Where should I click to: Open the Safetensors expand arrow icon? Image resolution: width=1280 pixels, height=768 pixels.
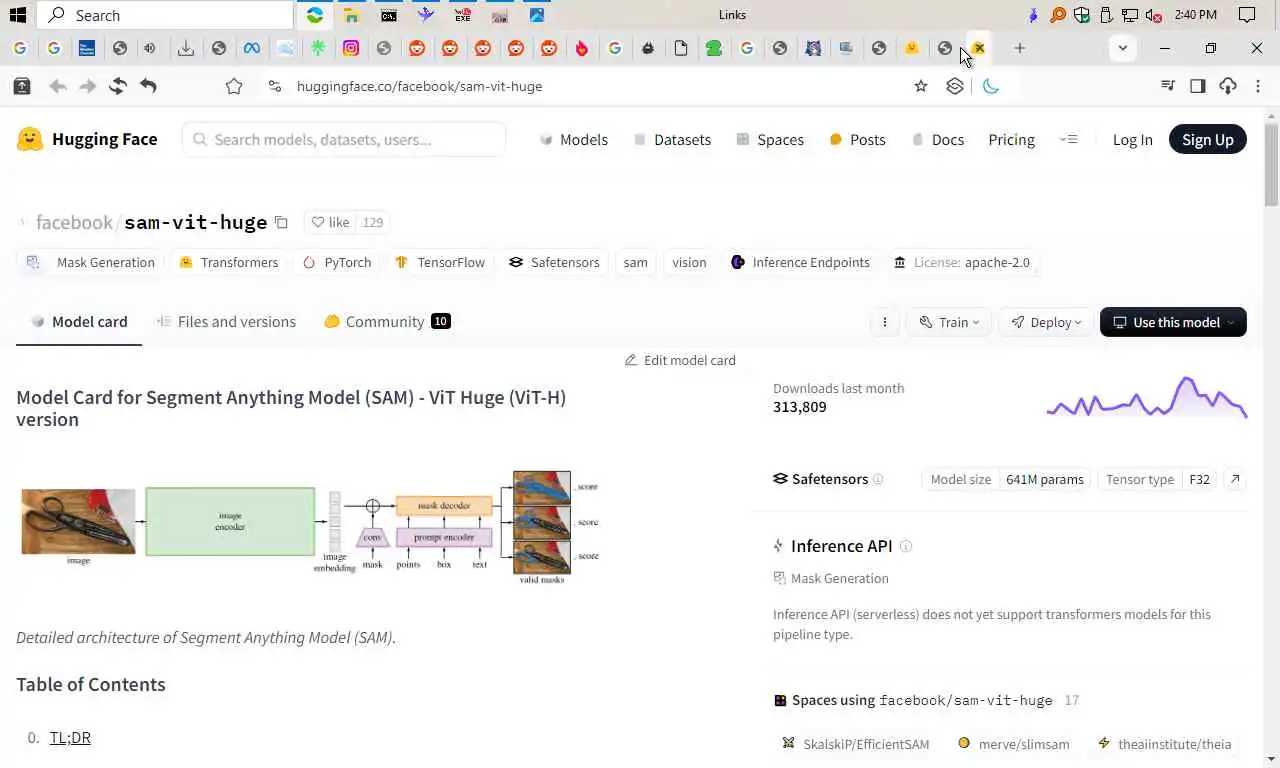point(1235,479)
